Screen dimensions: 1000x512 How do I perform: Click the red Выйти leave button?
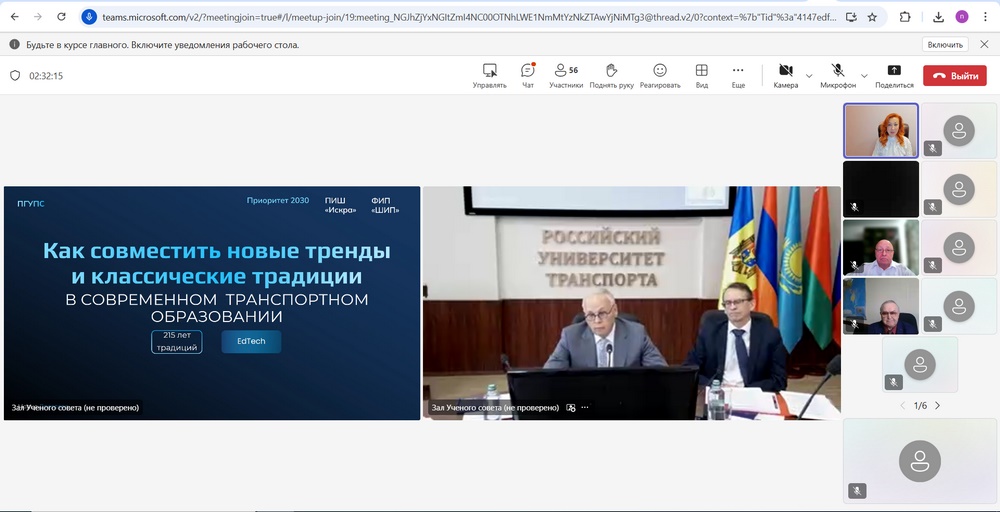(955, 75)
